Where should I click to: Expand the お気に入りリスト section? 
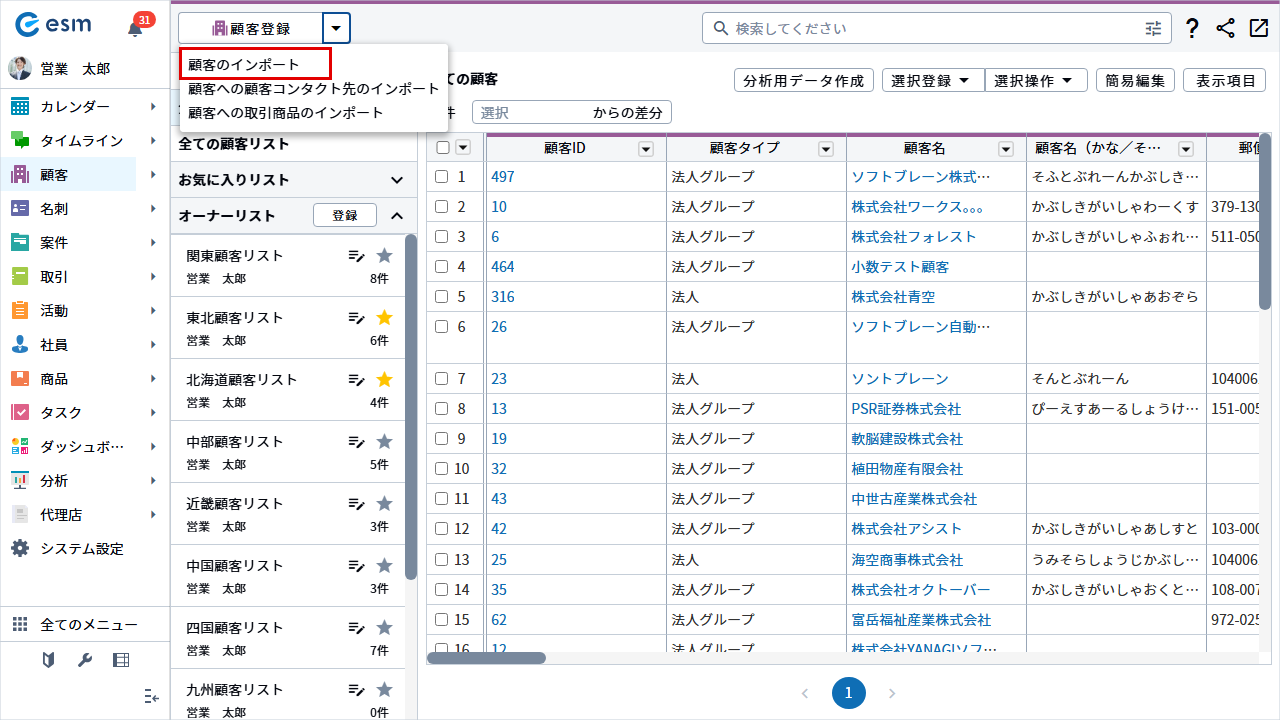click(396, 180)
